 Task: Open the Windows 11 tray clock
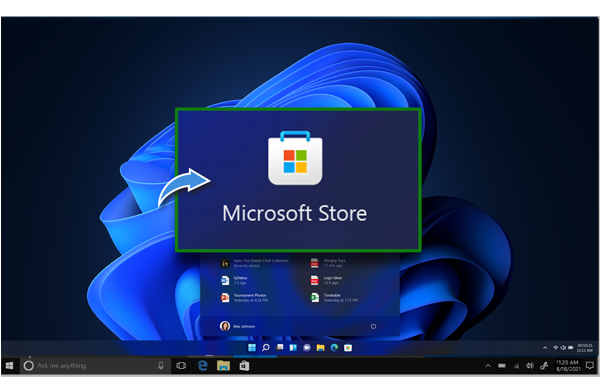click(585, 348)
